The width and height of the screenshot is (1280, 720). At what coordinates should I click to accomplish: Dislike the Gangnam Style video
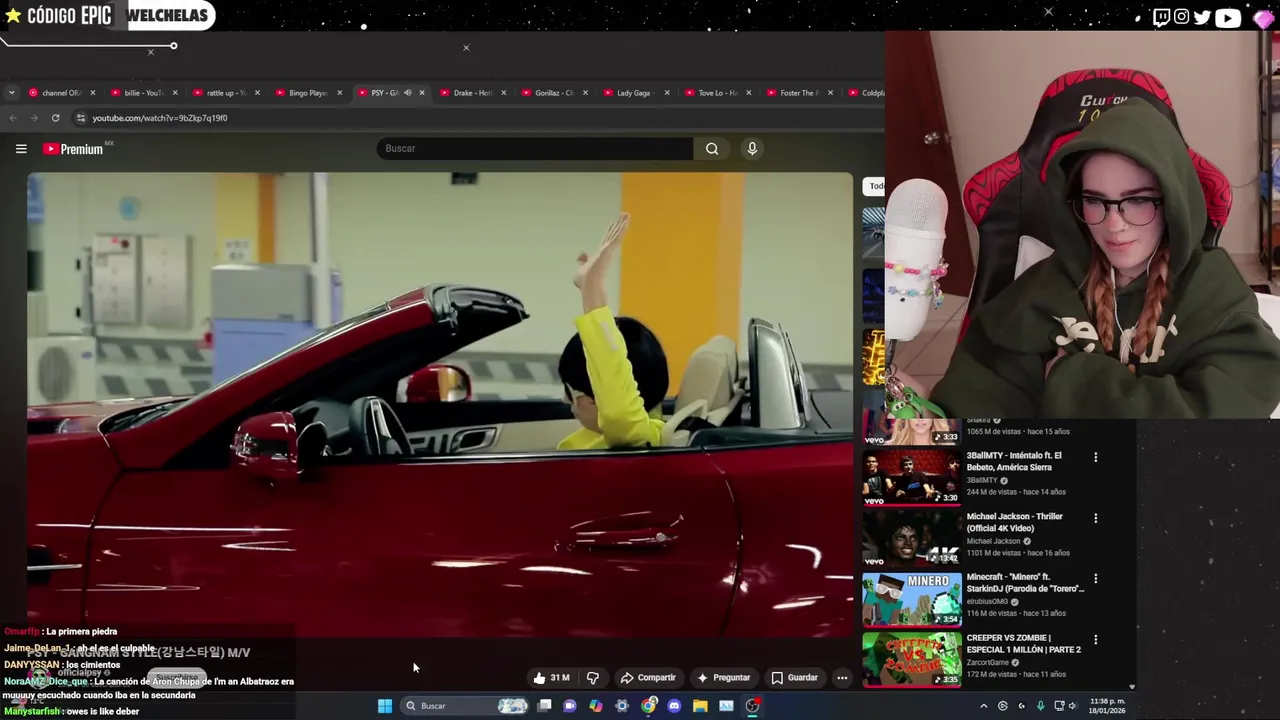coord(592,678)
